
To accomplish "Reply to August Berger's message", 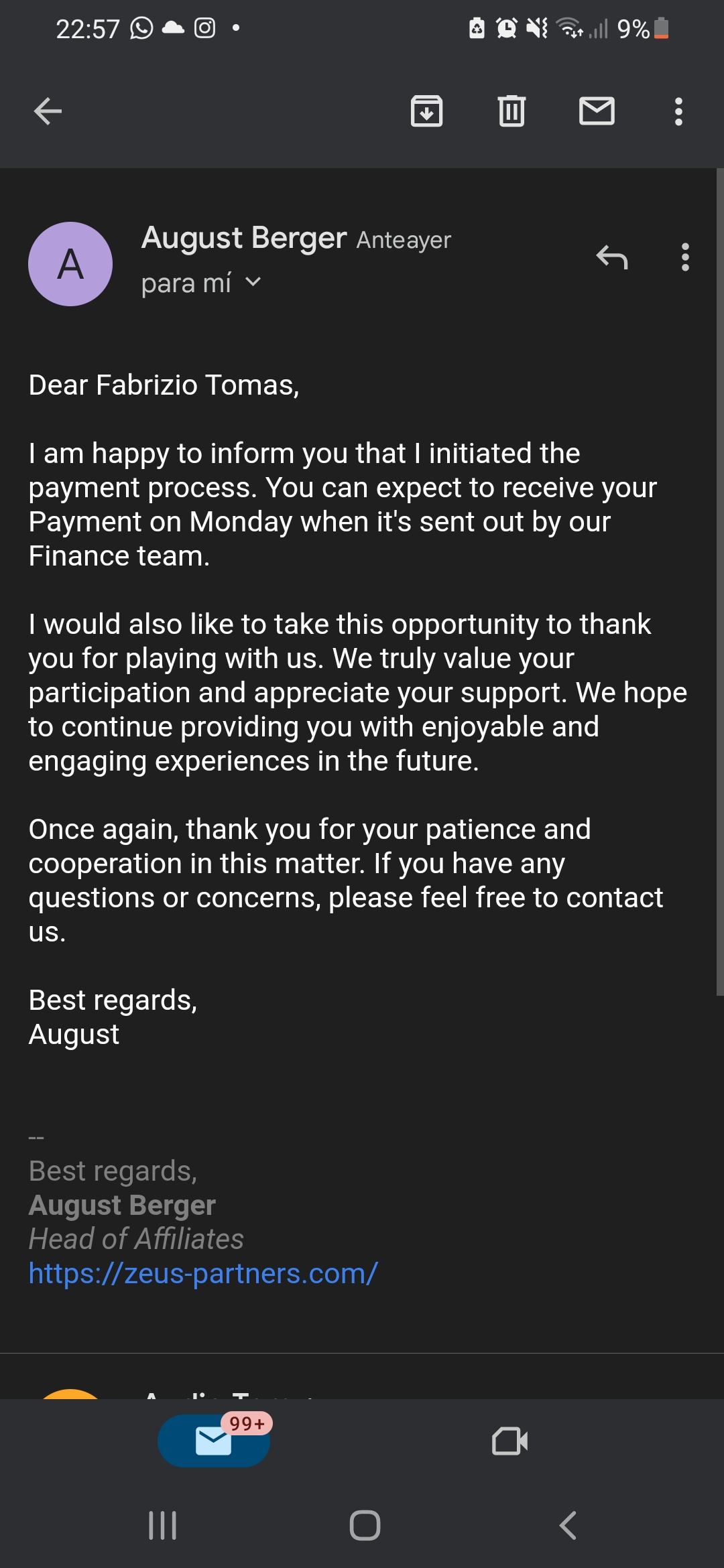I will [611, 257].
